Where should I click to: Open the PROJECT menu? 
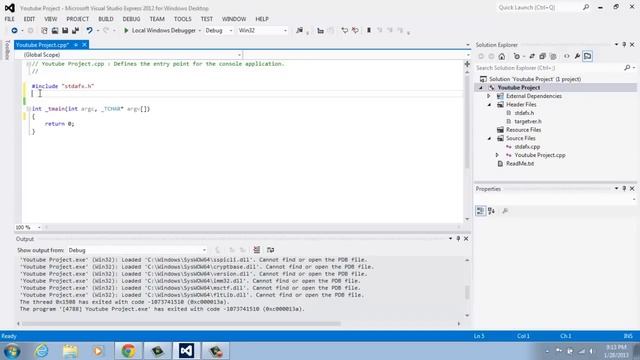[x=78, y=19]
